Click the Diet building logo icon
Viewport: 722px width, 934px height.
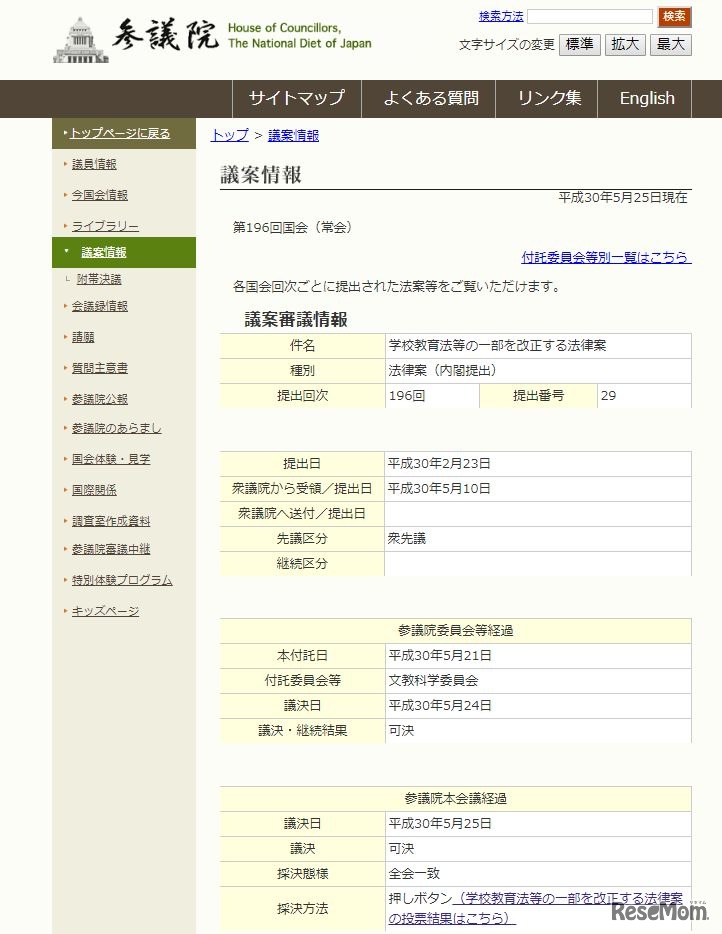coord(80,40)
